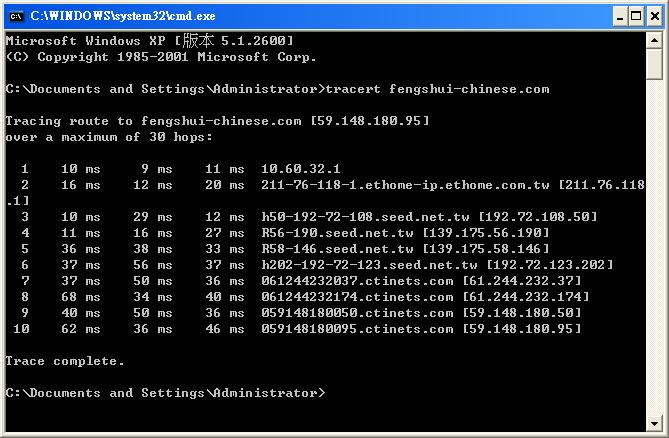The width and height of the screenshot is (669, 438).
Task: Click the 061244232174.ctinets.com hostname
Action: [357, 297]
